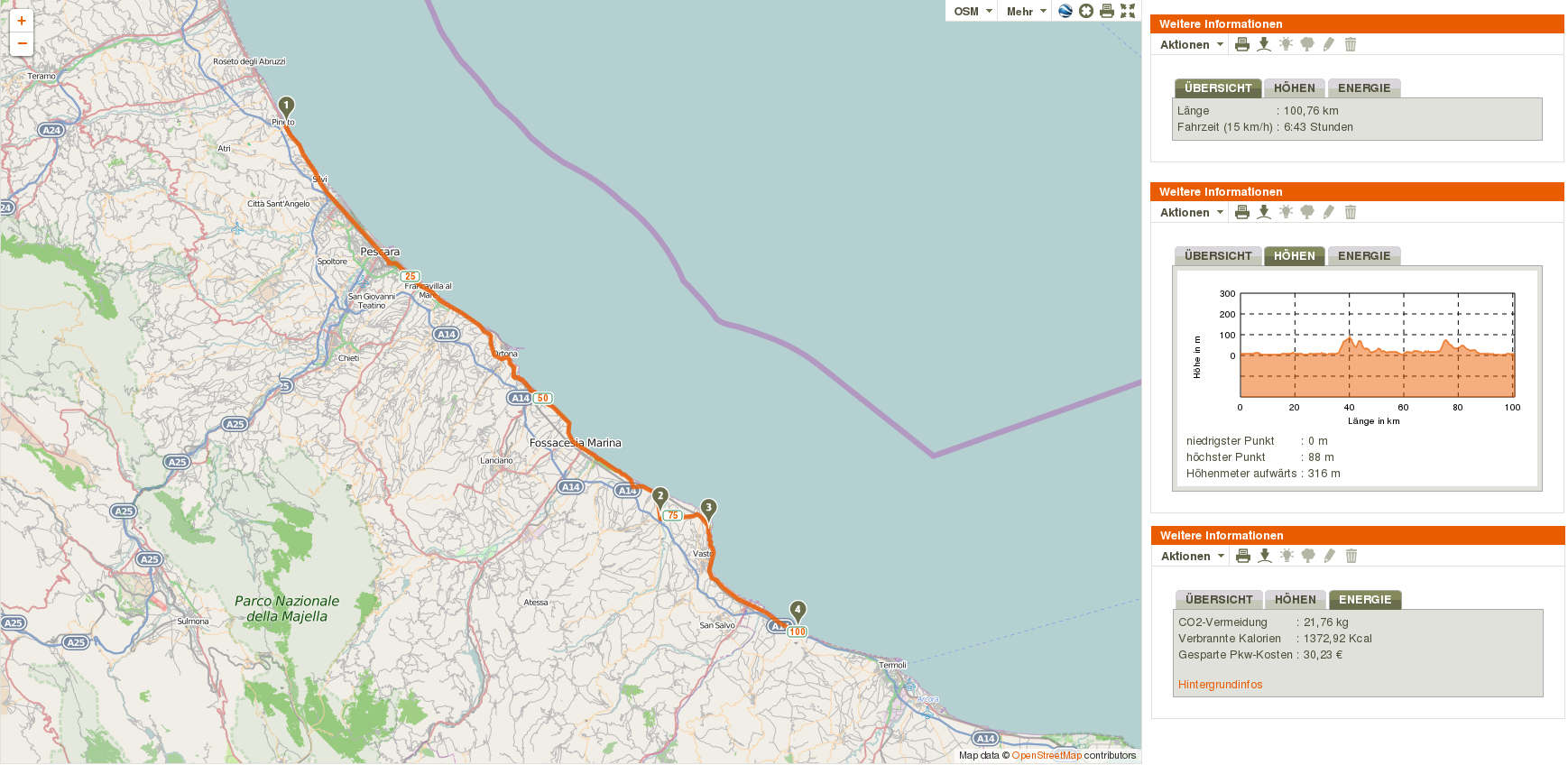Switch to ÜBERSICHT tab in CO2 energy panel
Image resolution: width=1568 pixels, height=765 pixels.
click(x=1219, y=600)
